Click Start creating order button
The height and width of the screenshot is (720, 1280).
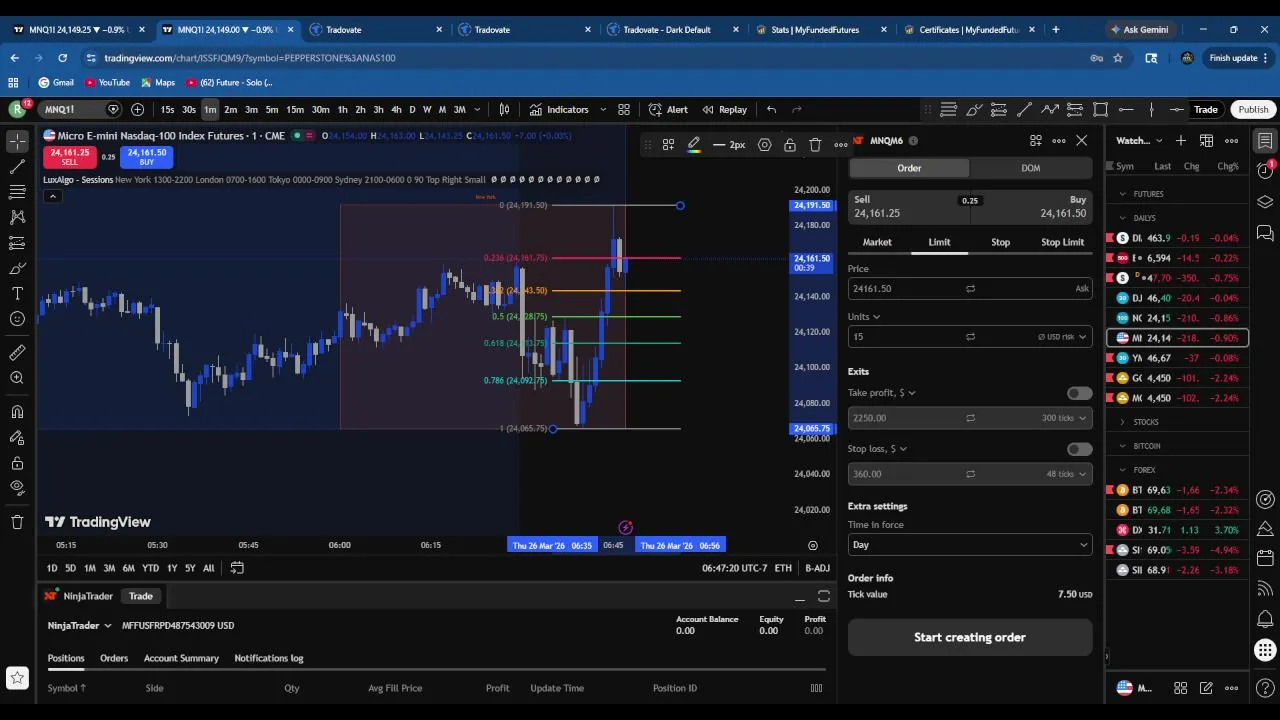click(x=969, y=637)
